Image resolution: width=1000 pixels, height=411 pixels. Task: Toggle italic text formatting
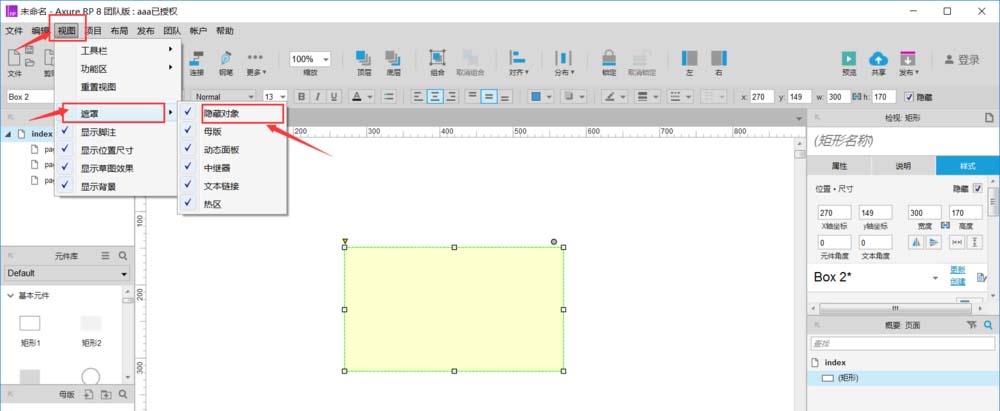(x=318, y=96)
